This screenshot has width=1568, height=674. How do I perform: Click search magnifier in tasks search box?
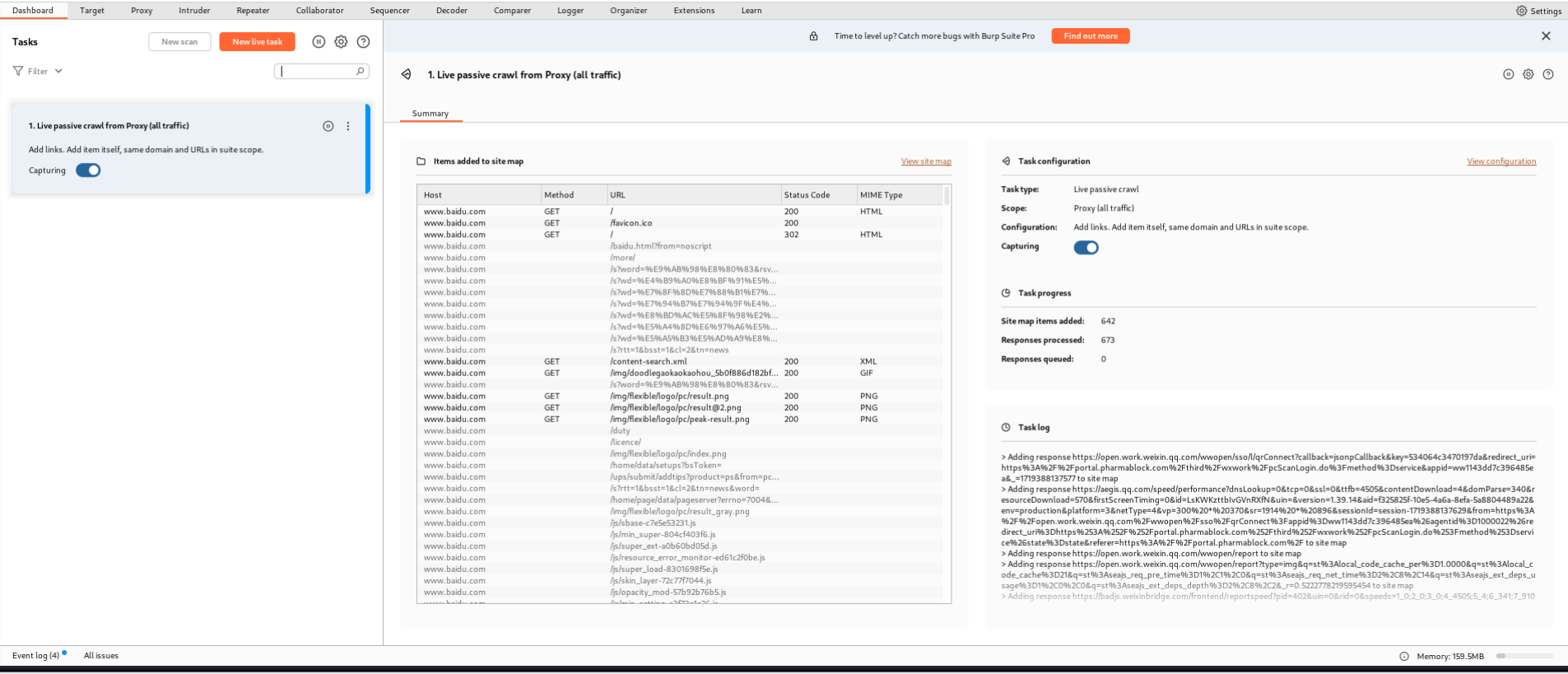click(x=360, y=72)
